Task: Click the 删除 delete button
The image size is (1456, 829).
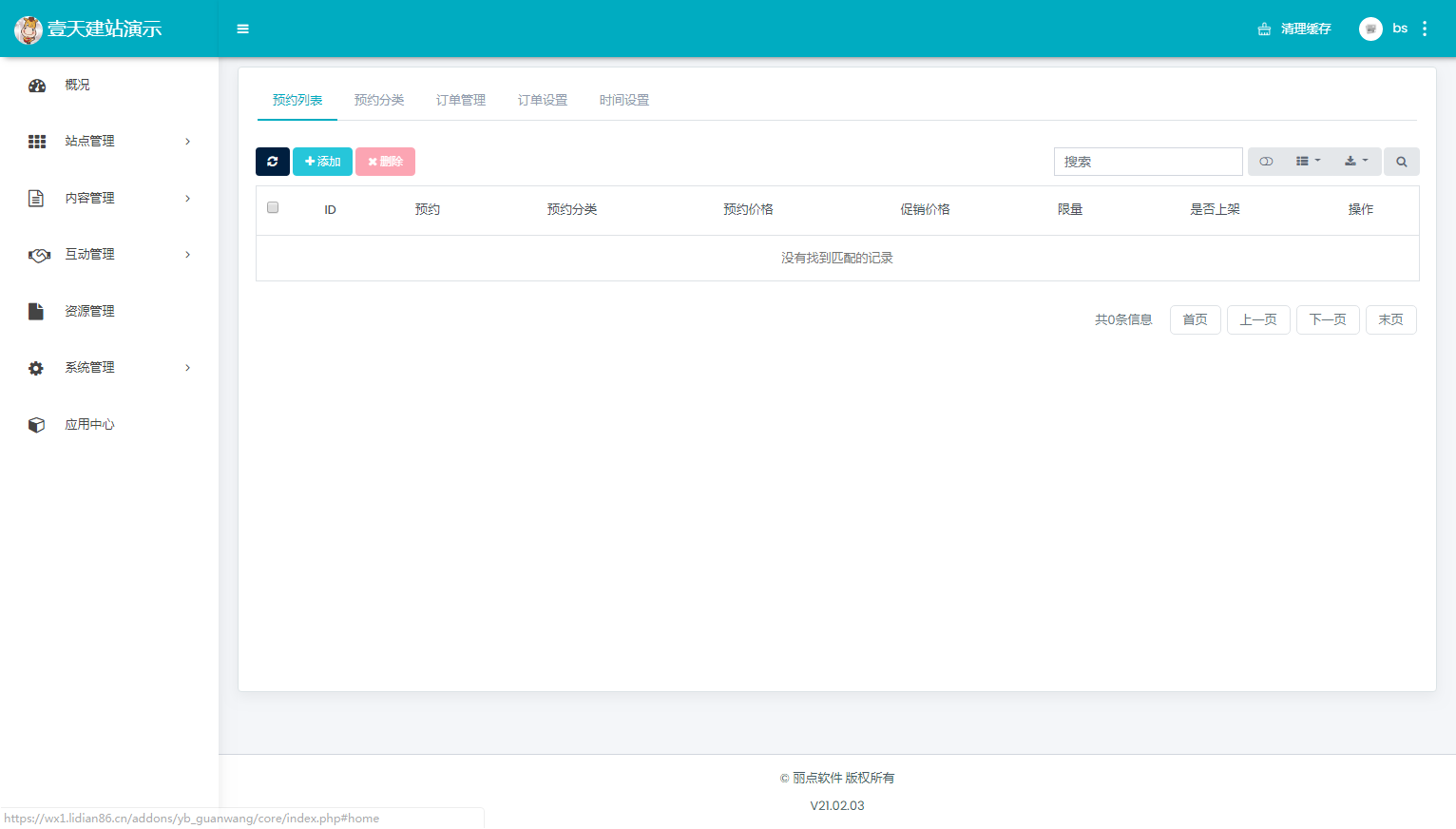Action: [x=385, y=162]
